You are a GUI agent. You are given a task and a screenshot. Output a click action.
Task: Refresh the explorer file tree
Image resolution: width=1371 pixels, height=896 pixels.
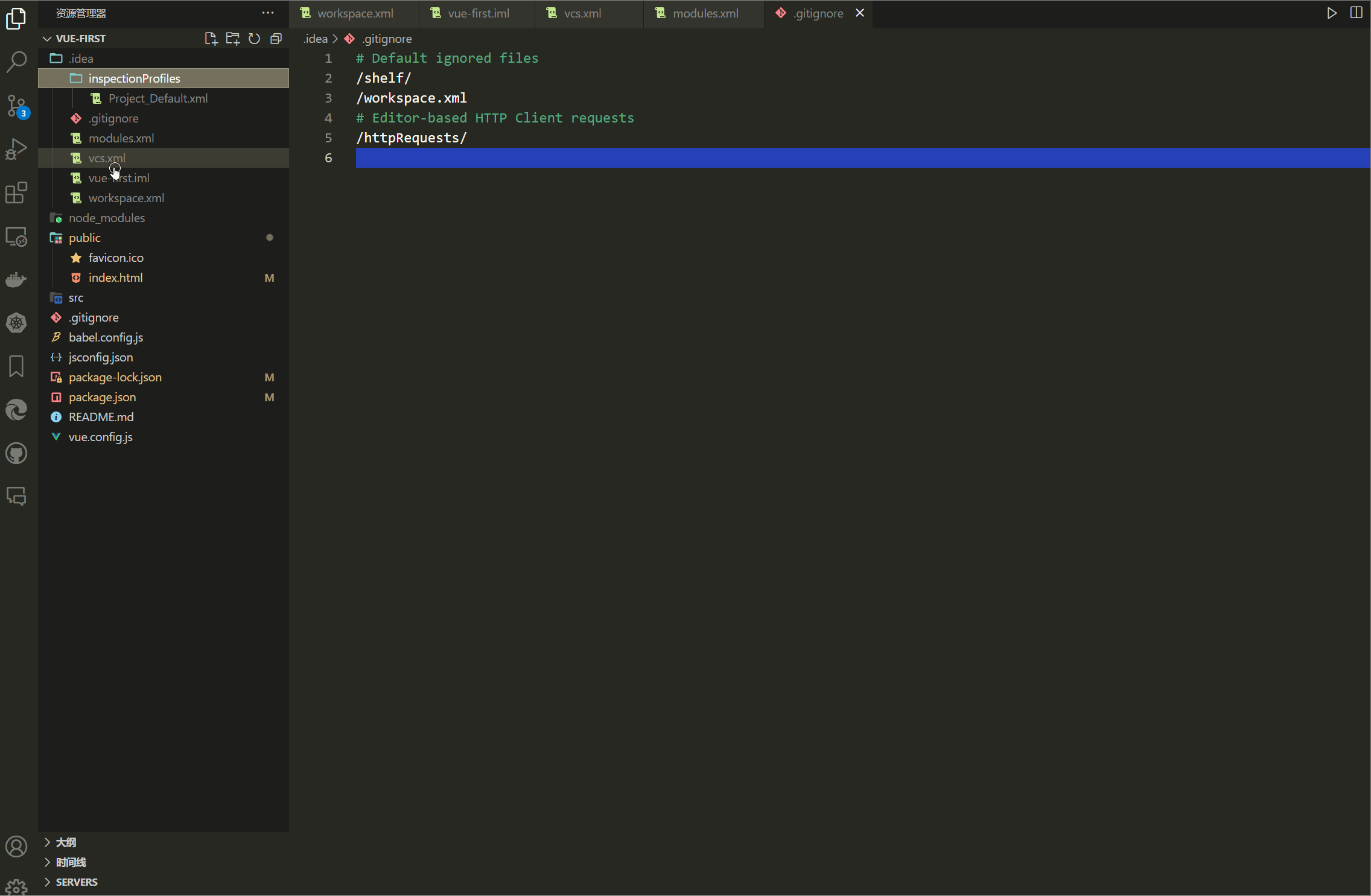coord(254,39)
